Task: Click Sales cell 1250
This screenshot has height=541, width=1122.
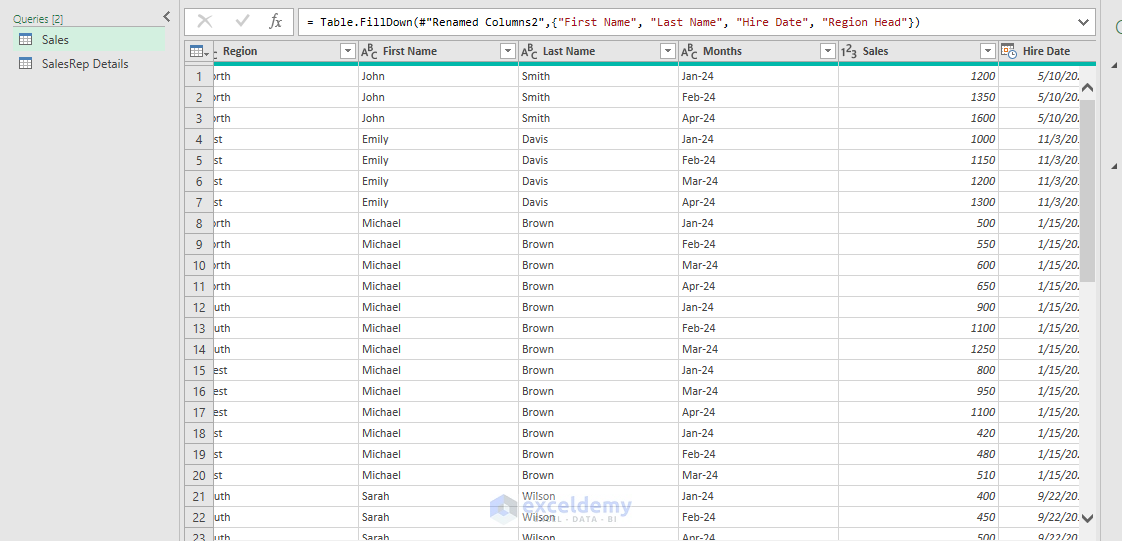Action: (x=918, y=349)
